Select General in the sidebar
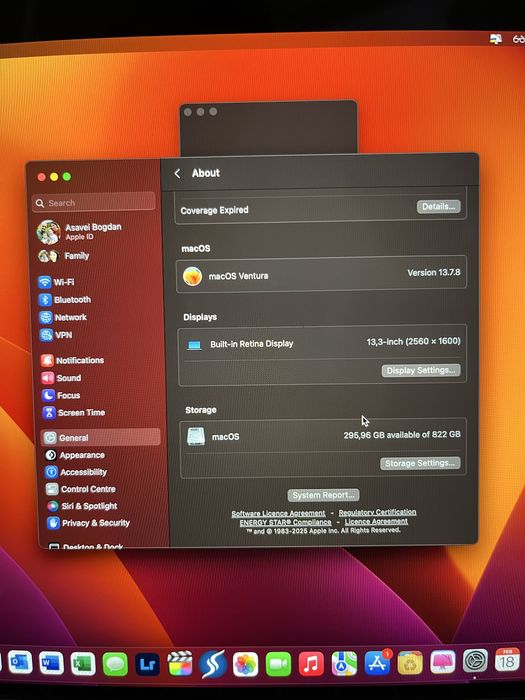The width and height of the screenshot is (525, 700). pos(101,438)
